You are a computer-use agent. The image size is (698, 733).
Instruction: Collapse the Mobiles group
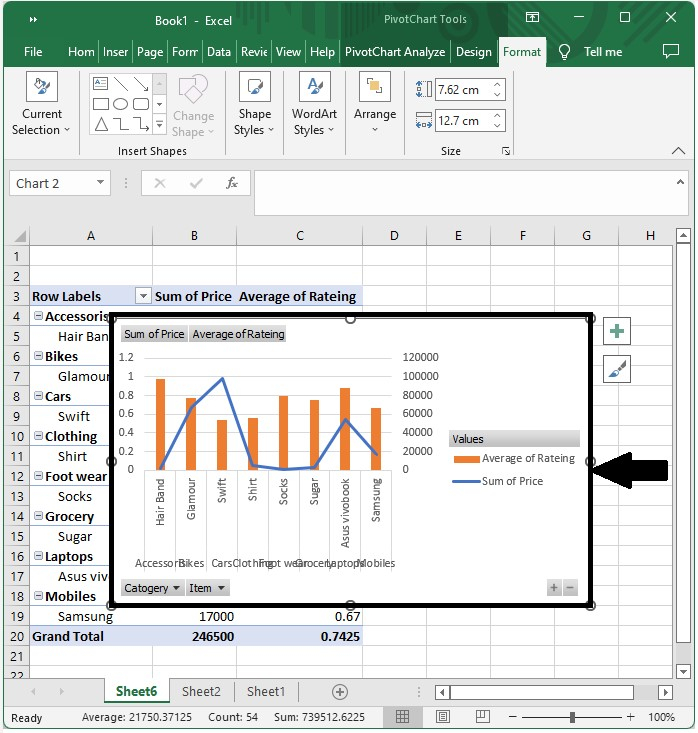[x=39, y=596]
